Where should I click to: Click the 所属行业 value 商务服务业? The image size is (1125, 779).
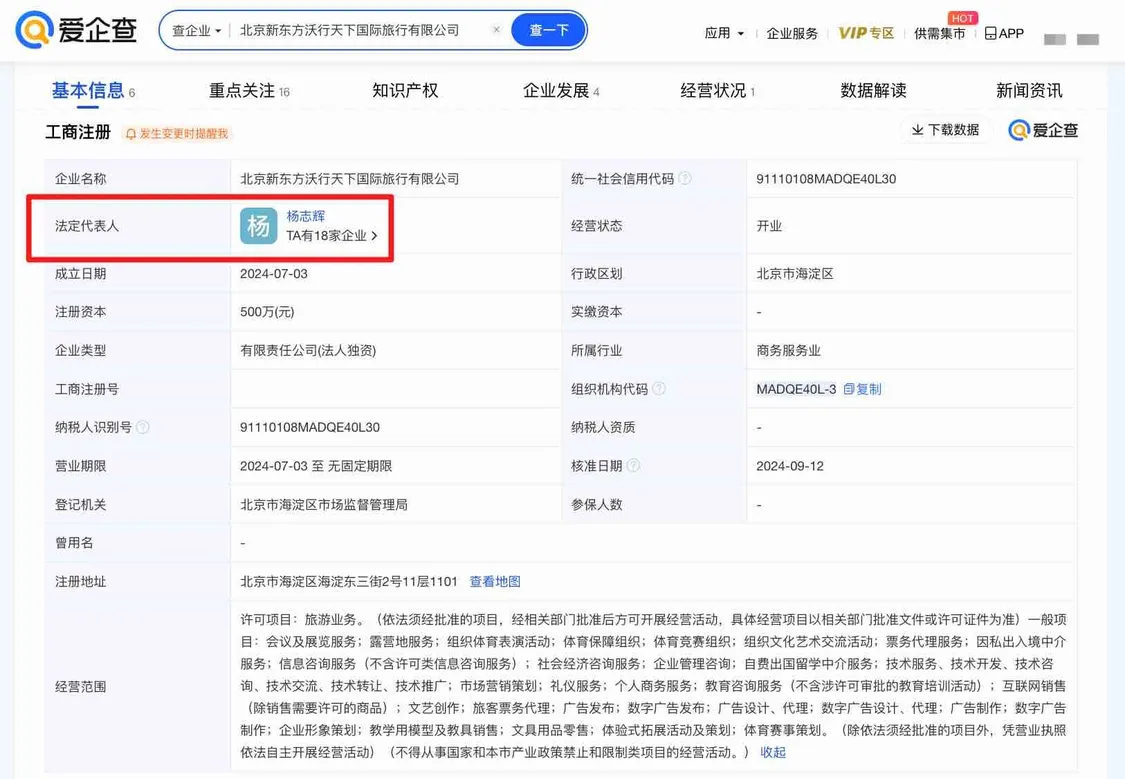[x=788, y=351]
